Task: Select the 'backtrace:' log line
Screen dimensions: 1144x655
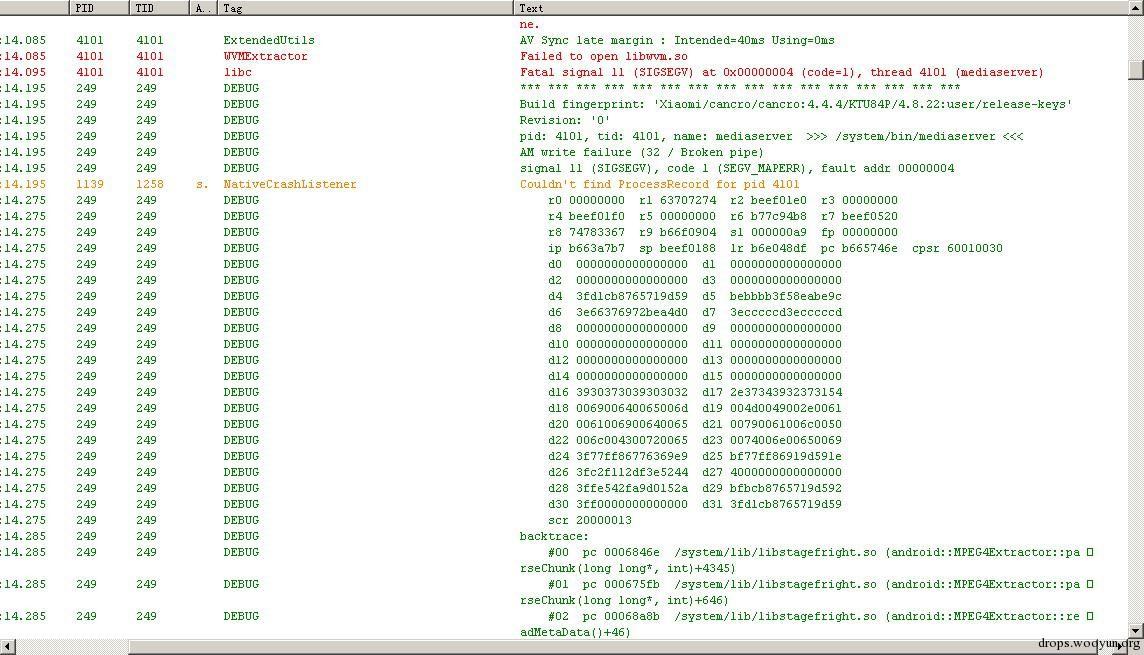Action: [x=554, y=536]
